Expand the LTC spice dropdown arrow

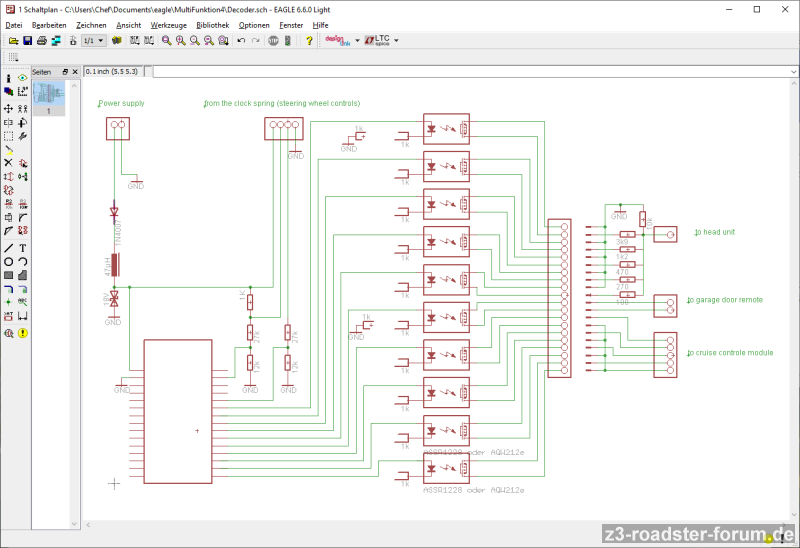pyautogui.click(x=397, y=41)
